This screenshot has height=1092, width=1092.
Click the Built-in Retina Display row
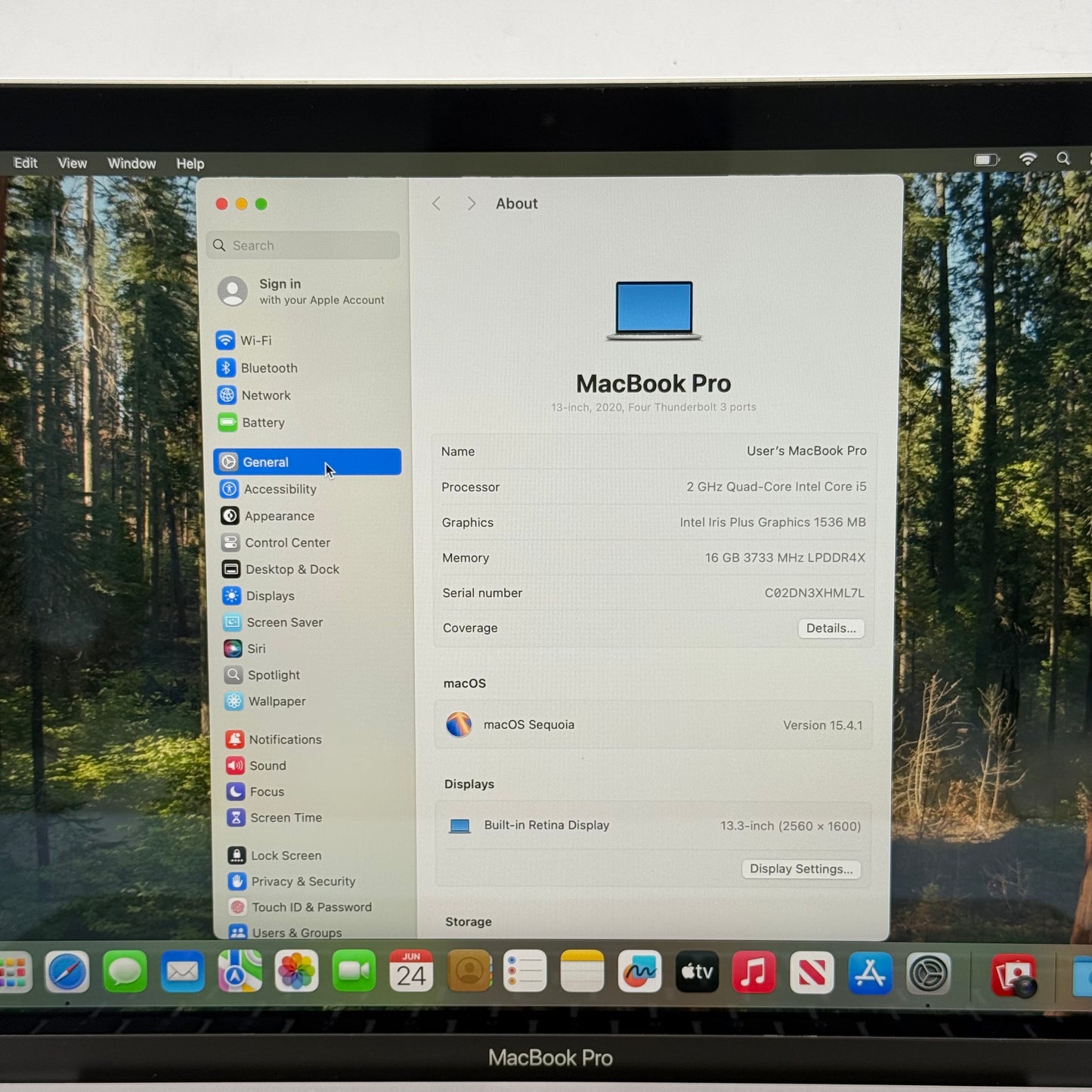(654, 826)
